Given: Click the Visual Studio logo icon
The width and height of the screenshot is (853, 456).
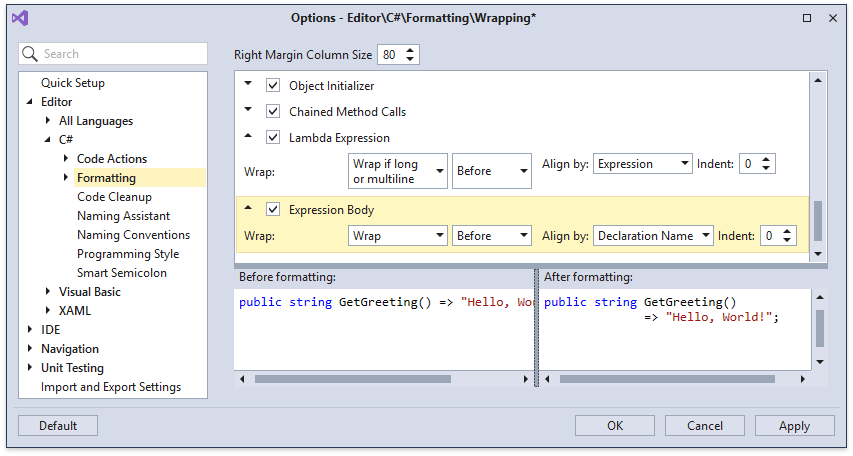Looking at the screenshot, I should tap(21, 18).
